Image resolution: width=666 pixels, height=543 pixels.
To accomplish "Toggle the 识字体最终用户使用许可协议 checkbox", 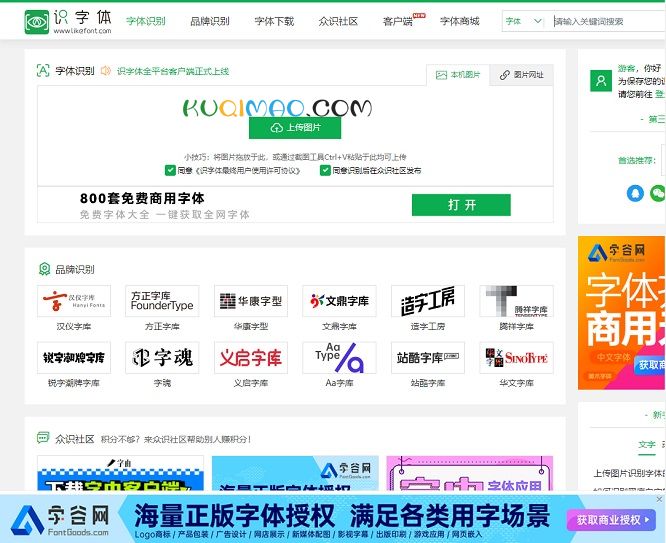I will [170, 170].
